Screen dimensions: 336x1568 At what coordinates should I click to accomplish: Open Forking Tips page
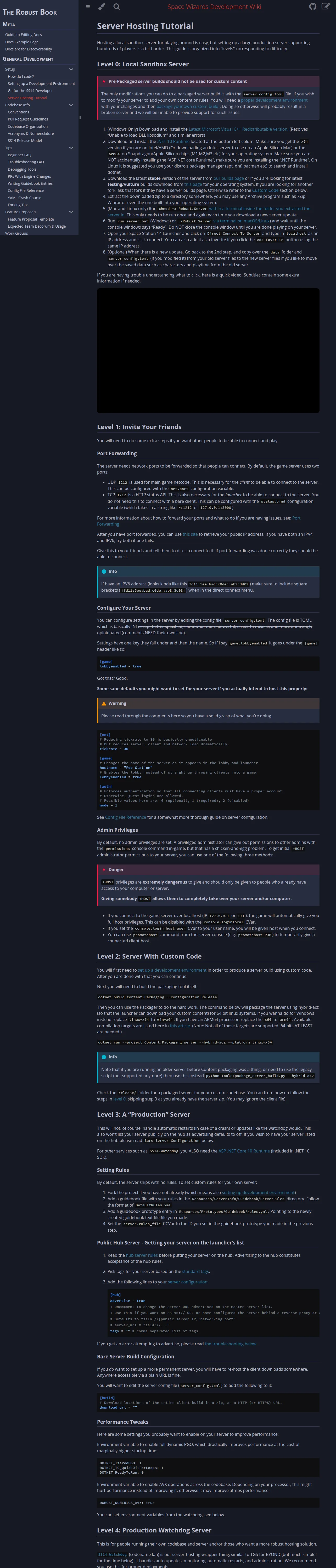[18, 205]
